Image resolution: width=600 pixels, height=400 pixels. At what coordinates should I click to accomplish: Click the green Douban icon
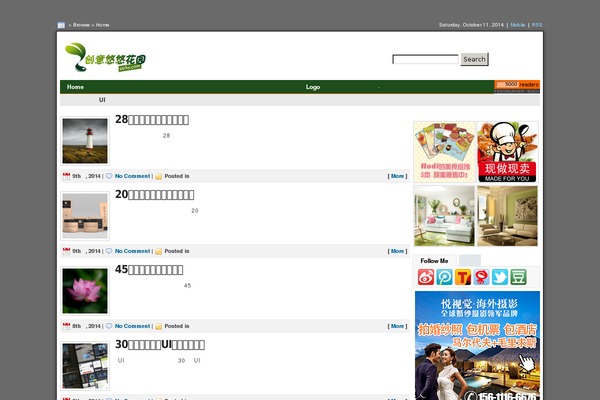point(518,277)
